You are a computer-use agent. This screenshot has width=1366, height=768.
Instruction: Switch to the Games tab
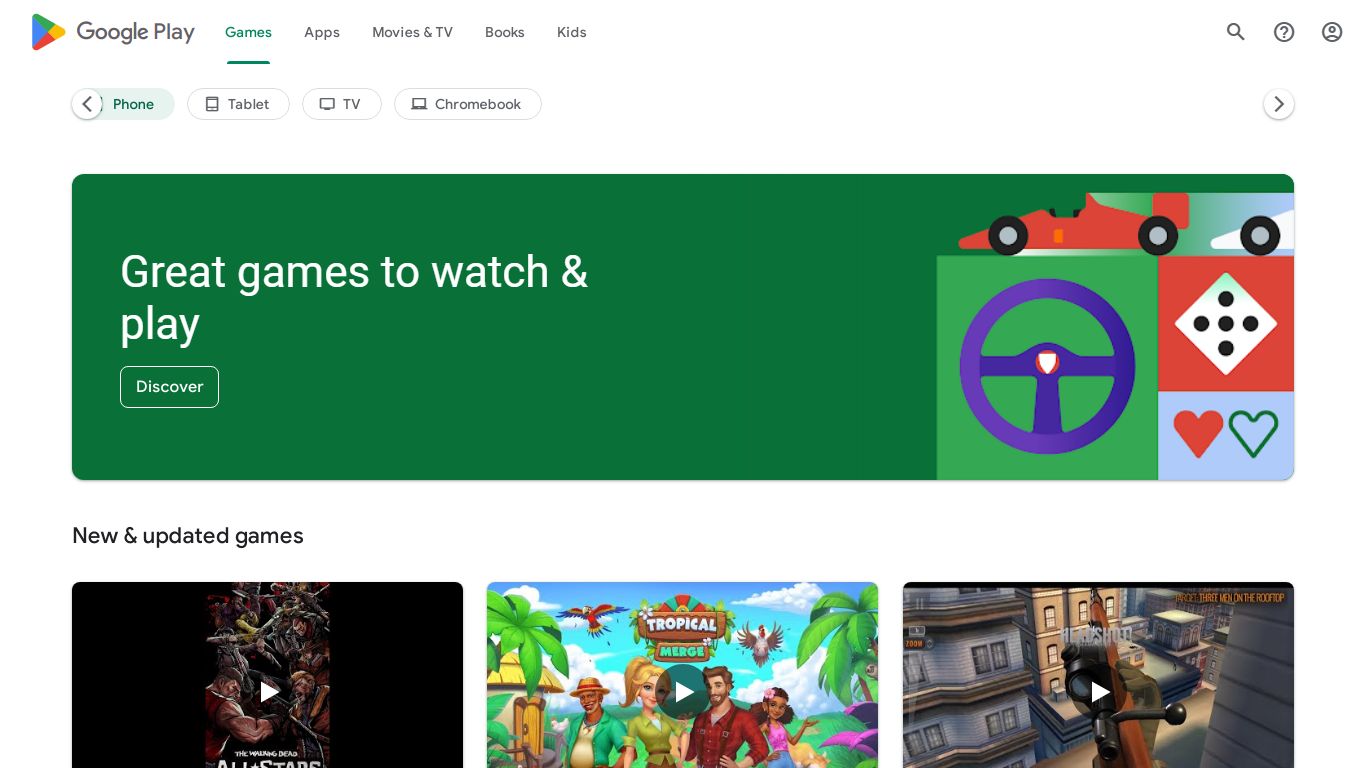(x=248, y=32)
